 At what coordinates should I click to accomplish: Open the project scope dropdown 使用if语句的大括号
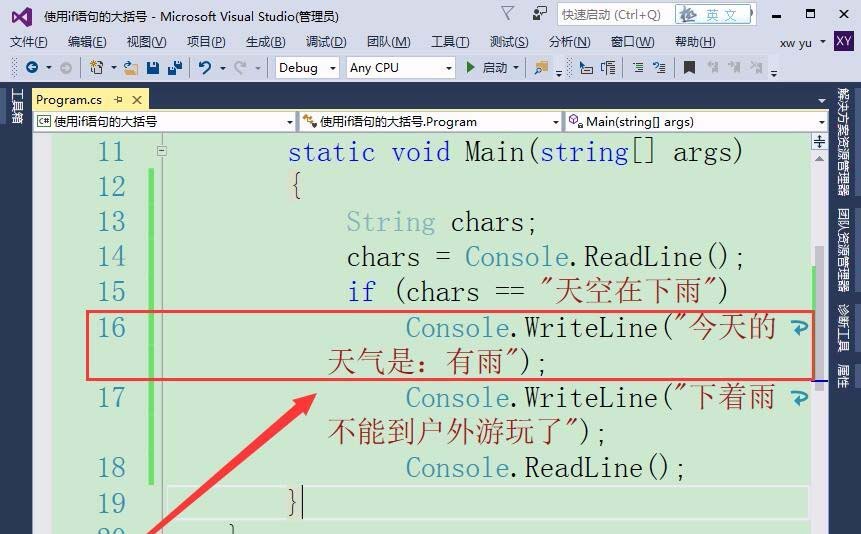(165, 121)
